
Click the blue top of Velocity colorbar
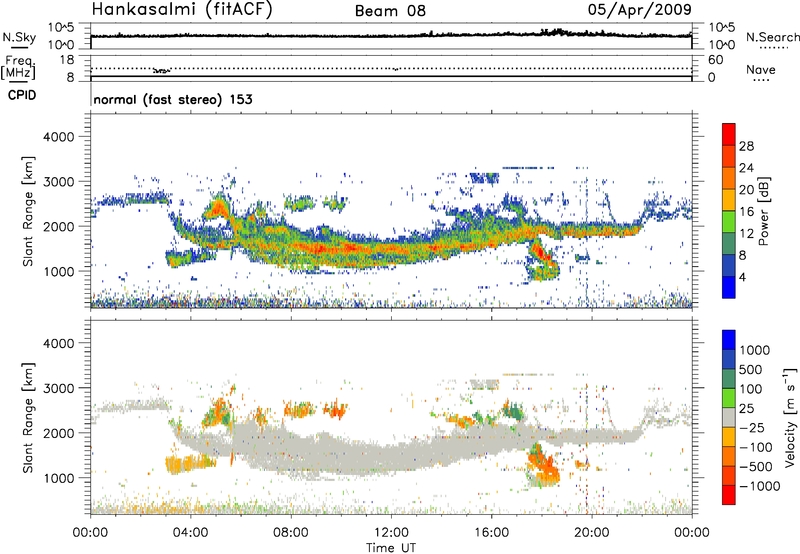729,340
